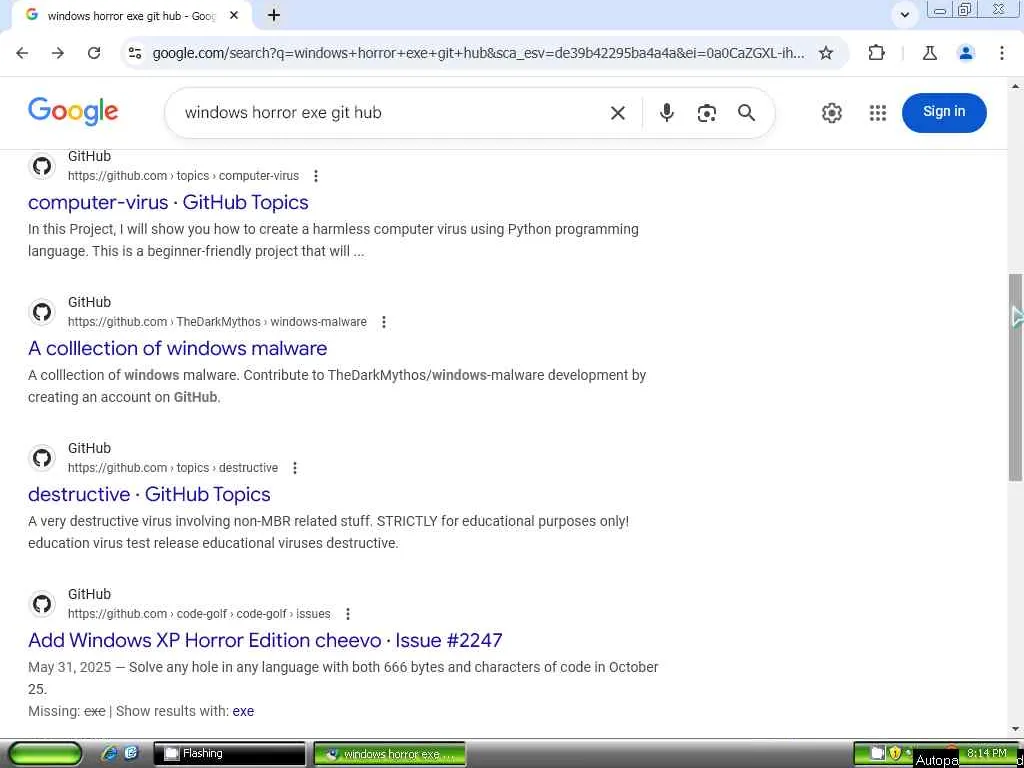This screenshot has width=1024, height=768.
Task: Focus the Google search input field
Action: click(392, 113)
